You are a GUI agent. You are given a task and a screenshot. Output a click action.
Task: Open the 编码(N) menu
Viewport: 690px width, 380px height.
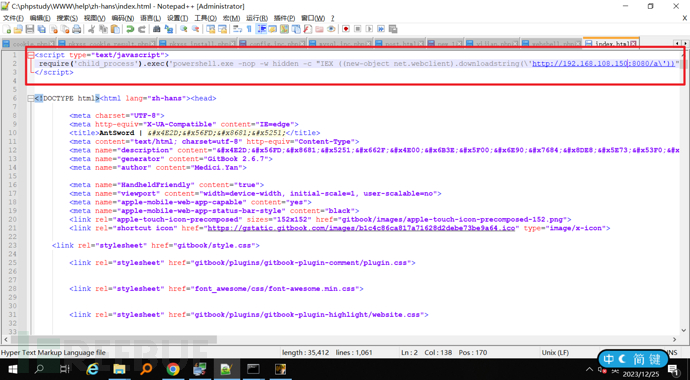point(123,18)
